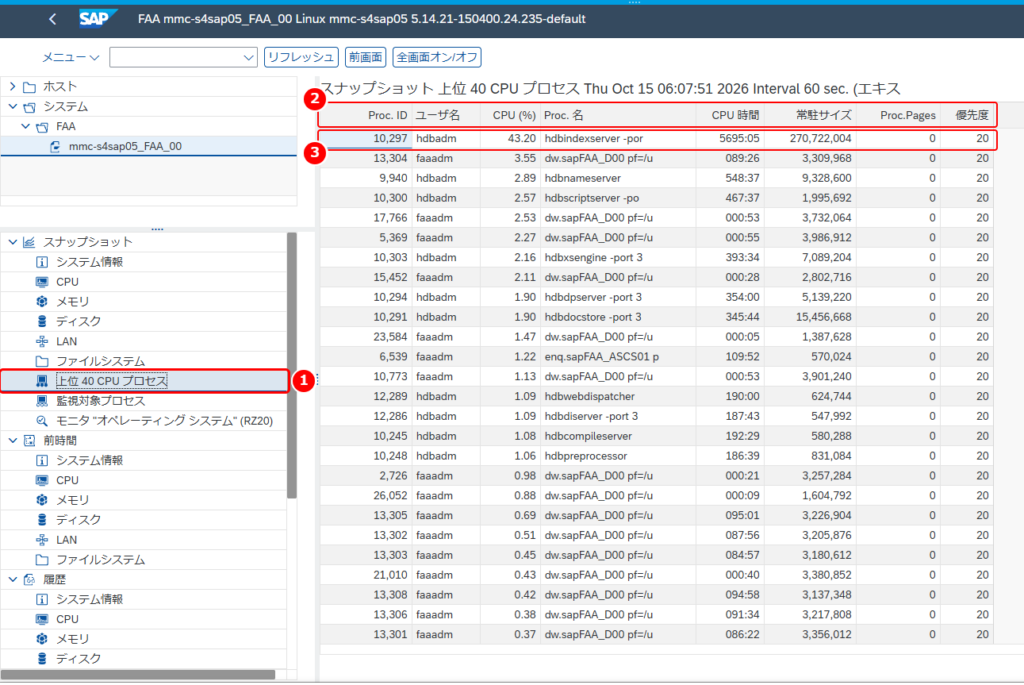
Task: Click the 前画面 button
Action: click(366, 57)
